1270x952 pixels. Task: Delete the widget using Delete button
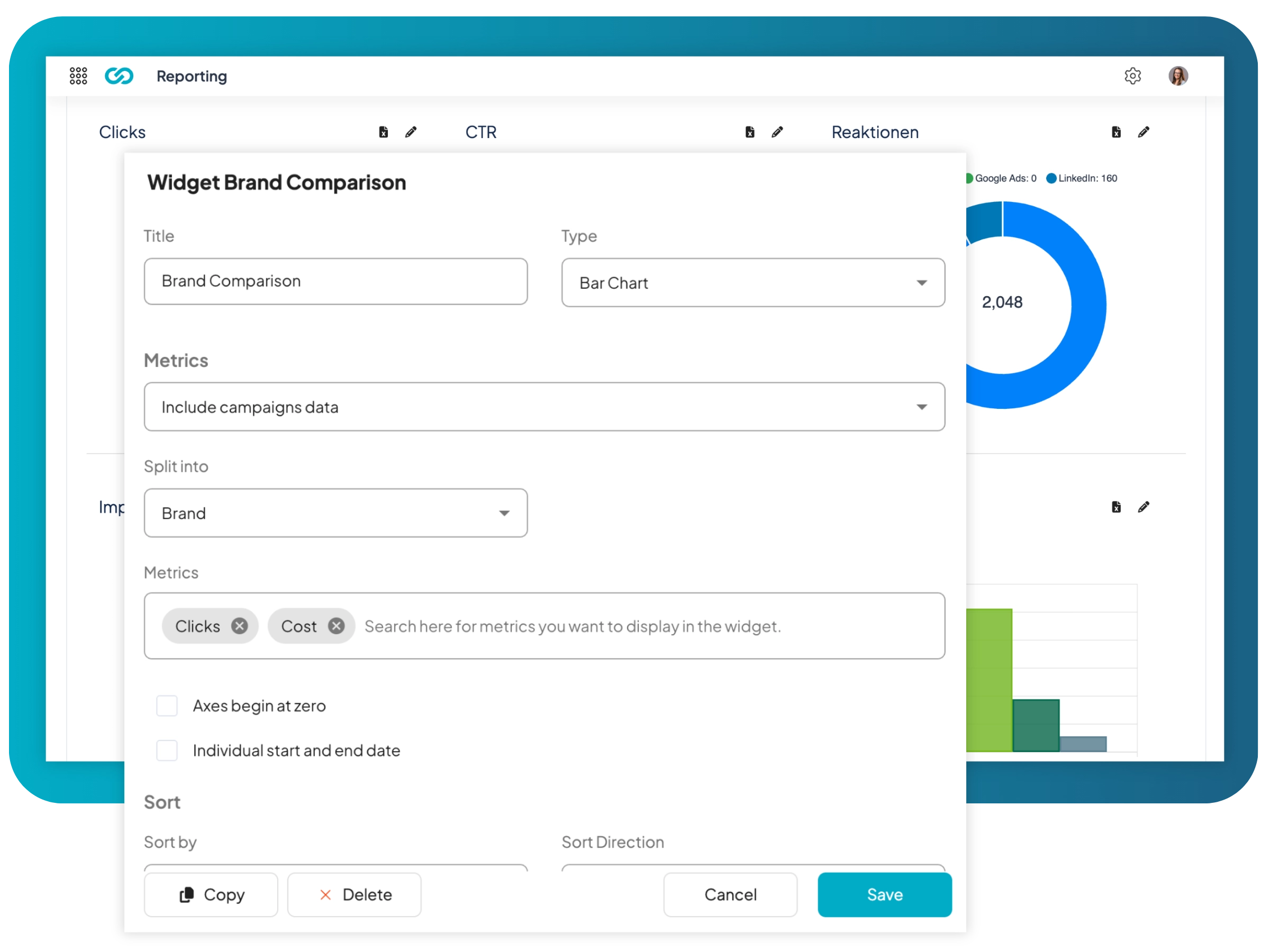(354, 895)
